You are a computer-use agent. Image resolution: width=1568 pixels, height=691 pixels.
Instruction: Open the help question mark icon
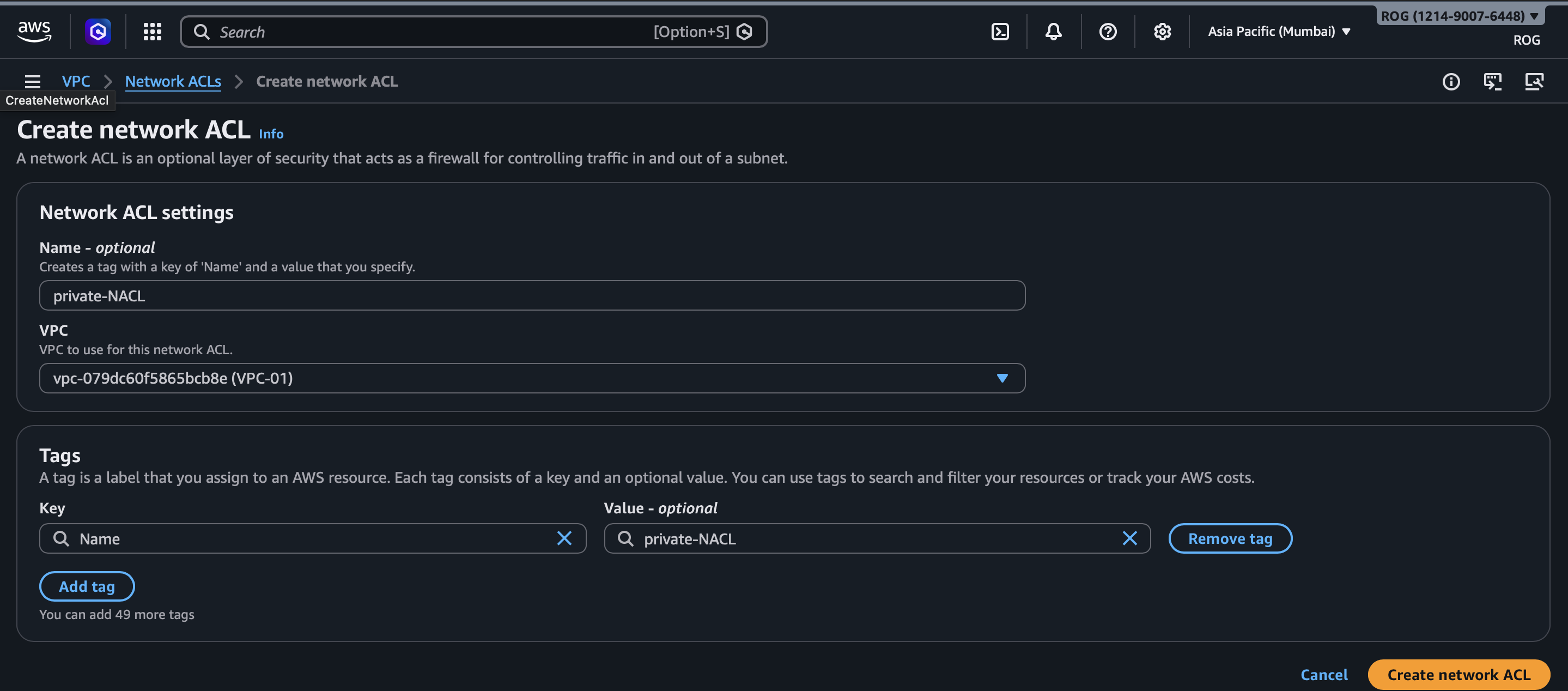pyautogui.click(x=1108, y=31)
